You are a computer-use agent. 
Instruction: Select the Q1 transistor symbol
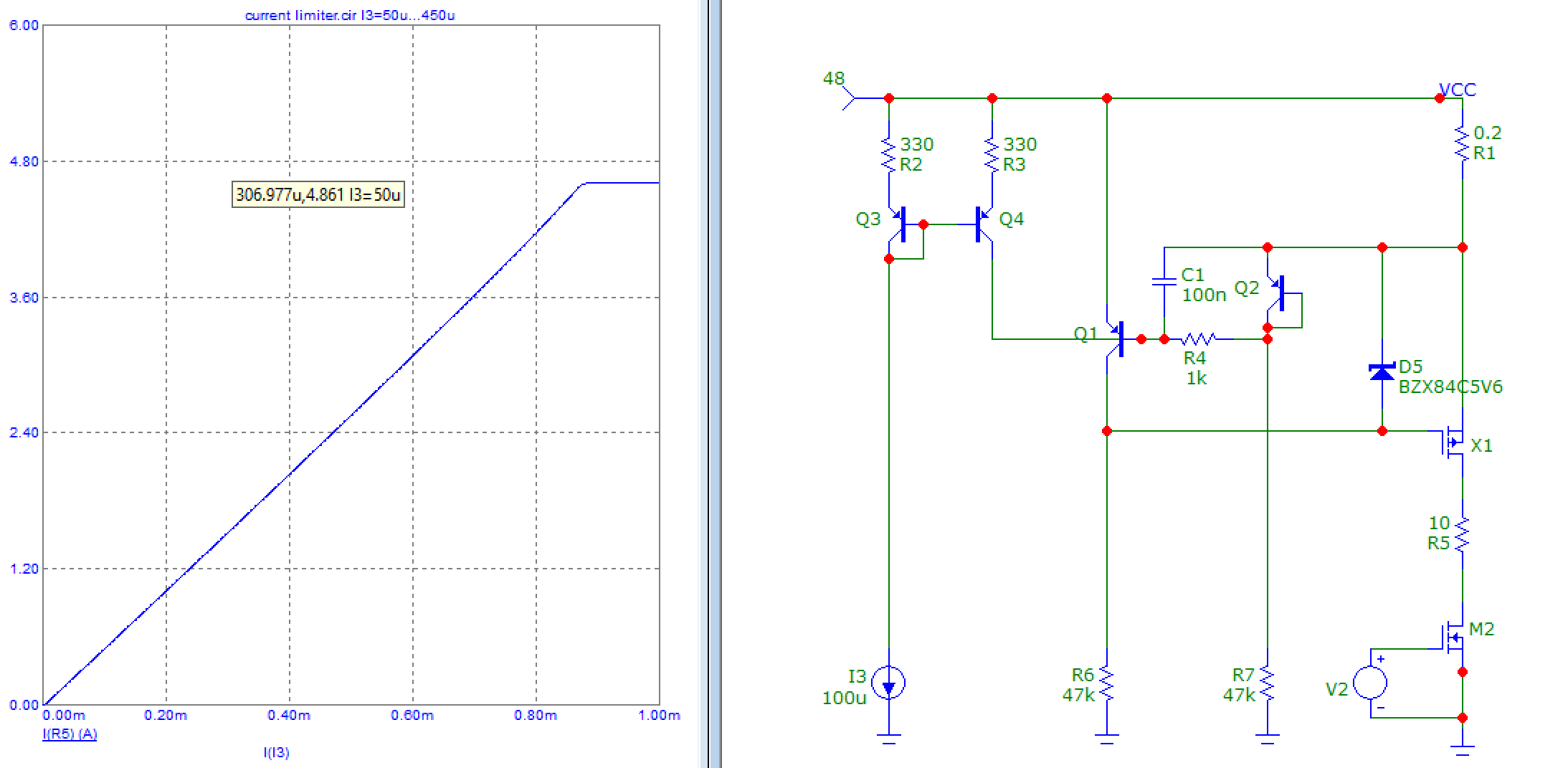[x=1116, y=339]
